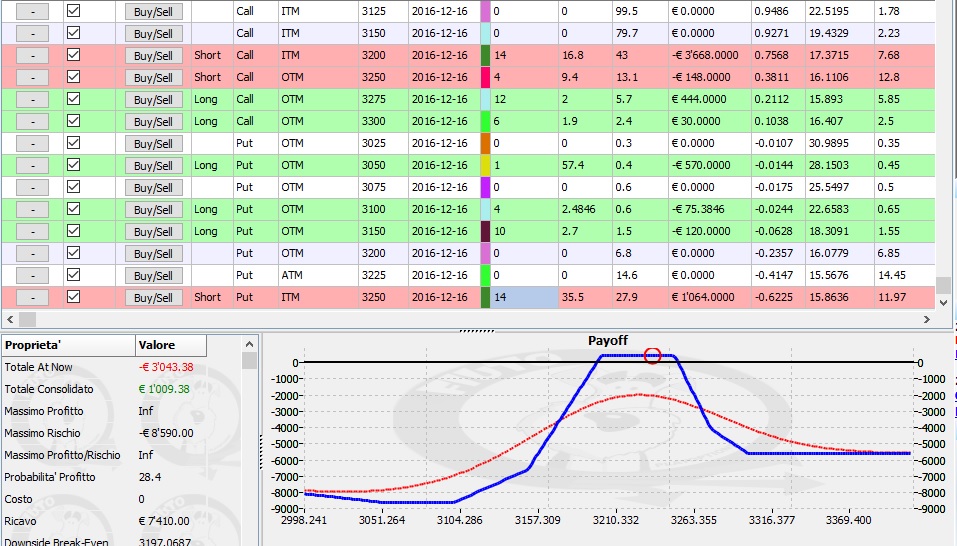This screenshot has height=546, width=957.
Task: Click minus button on Call 3275 row
Action: (x=32, y=99)
